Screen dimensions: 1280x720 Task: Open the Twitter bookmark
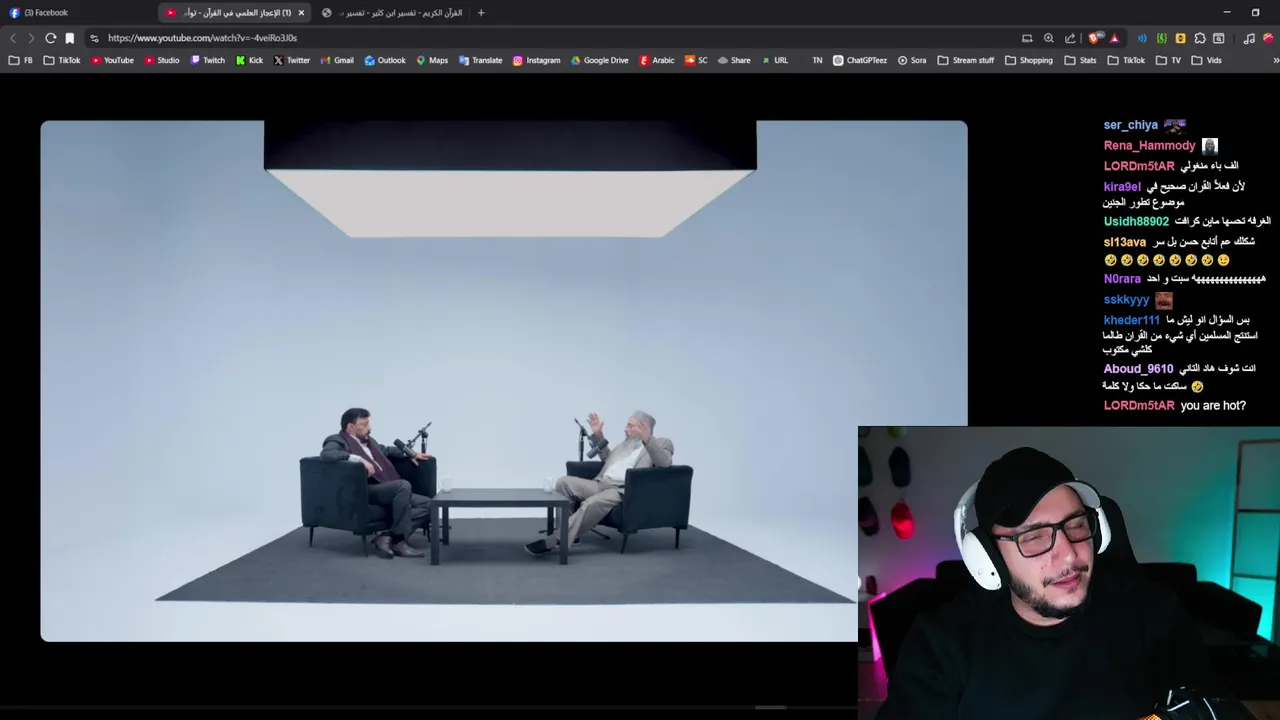point(292,60)
